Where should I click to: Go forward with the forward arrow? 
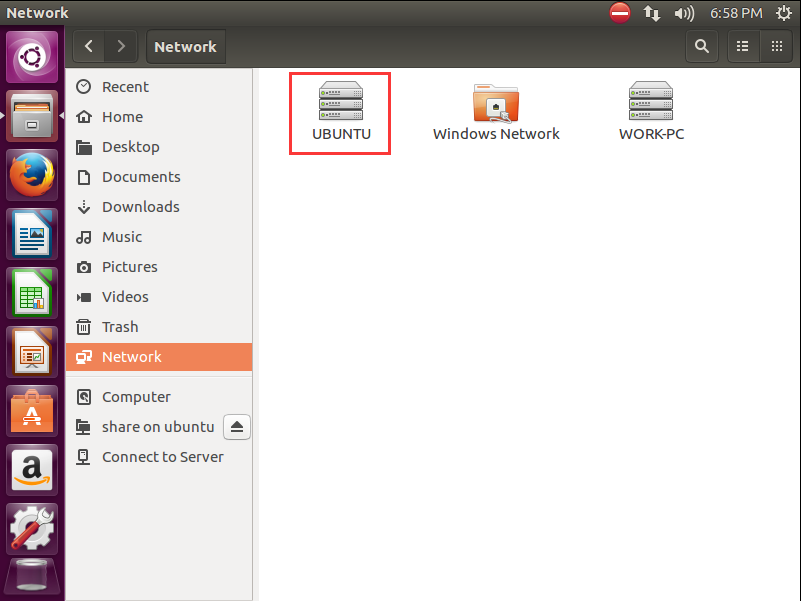[121, 47]
